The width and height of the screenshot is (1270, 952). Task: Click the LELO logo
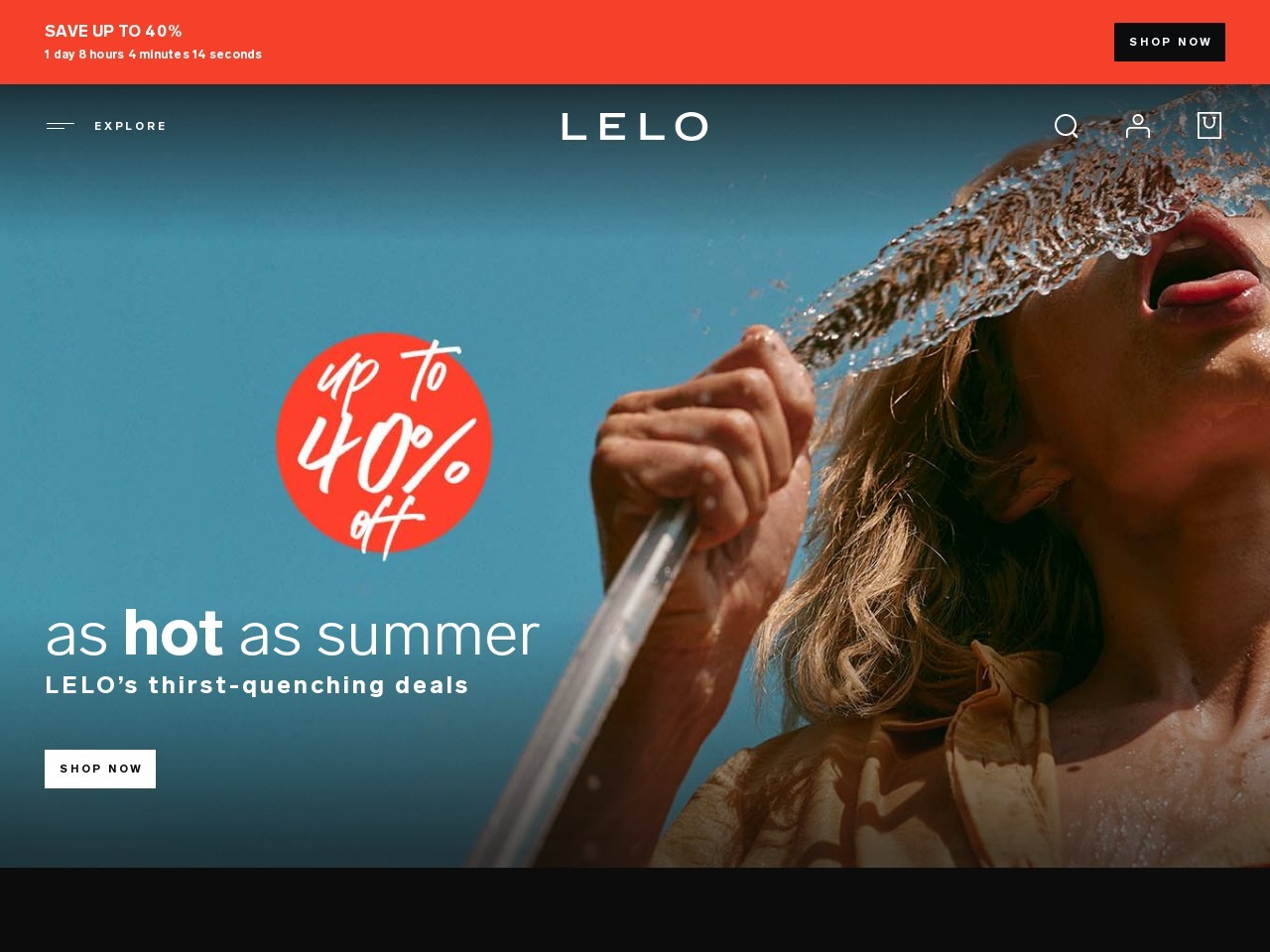[x=635, y=126]
